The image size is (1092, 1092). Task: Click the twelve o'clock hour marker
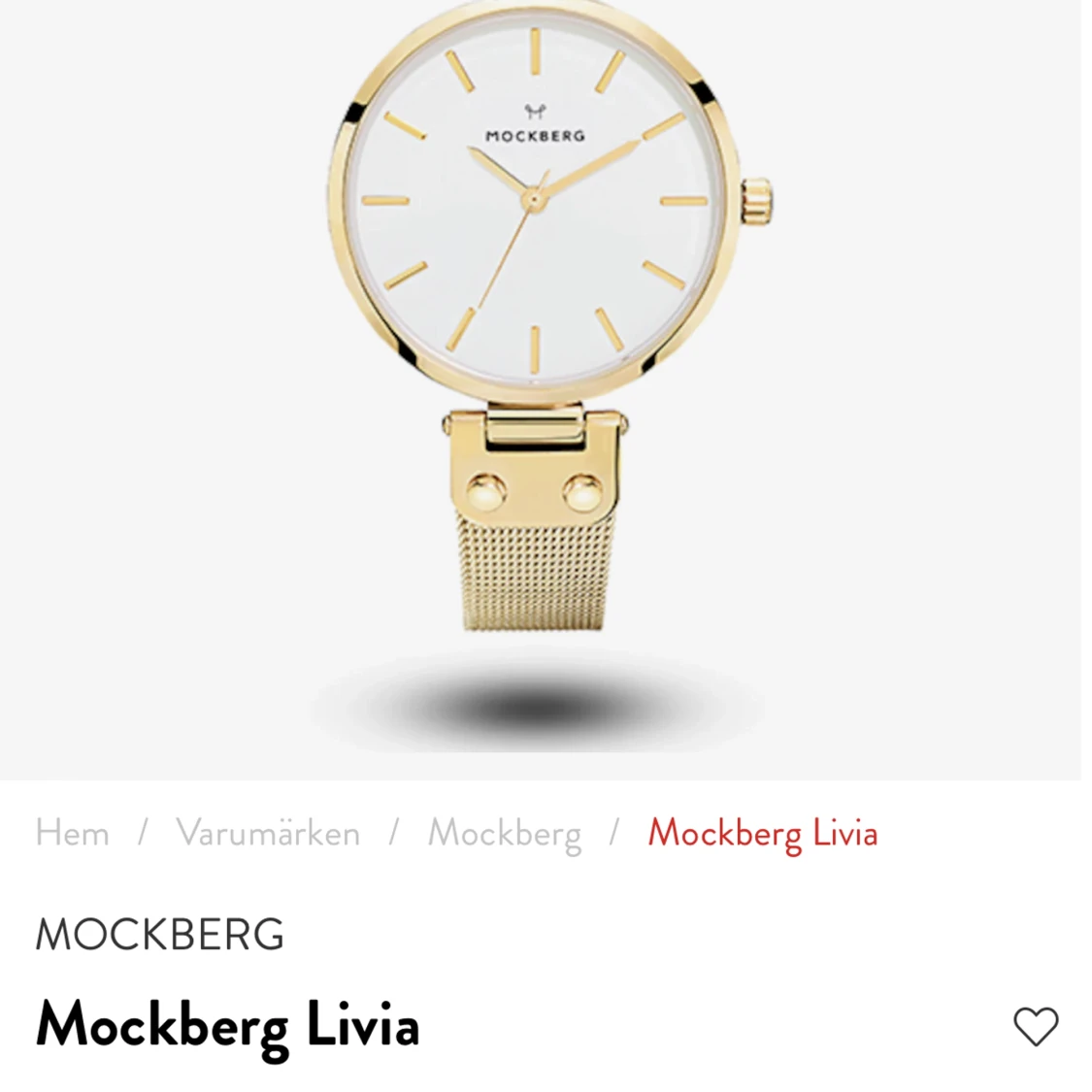click(x=535, y=52)
